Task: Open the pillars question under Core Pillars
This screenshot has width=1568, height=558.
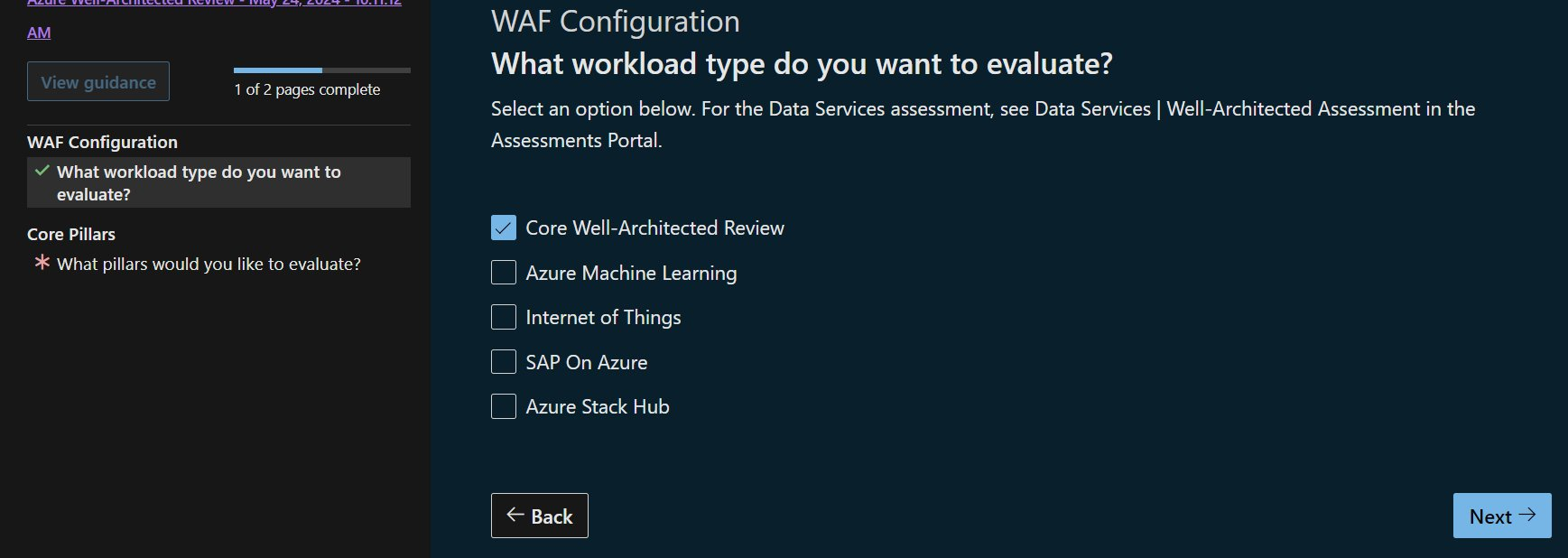Action: pyautogui.click(x=208, y=264)
